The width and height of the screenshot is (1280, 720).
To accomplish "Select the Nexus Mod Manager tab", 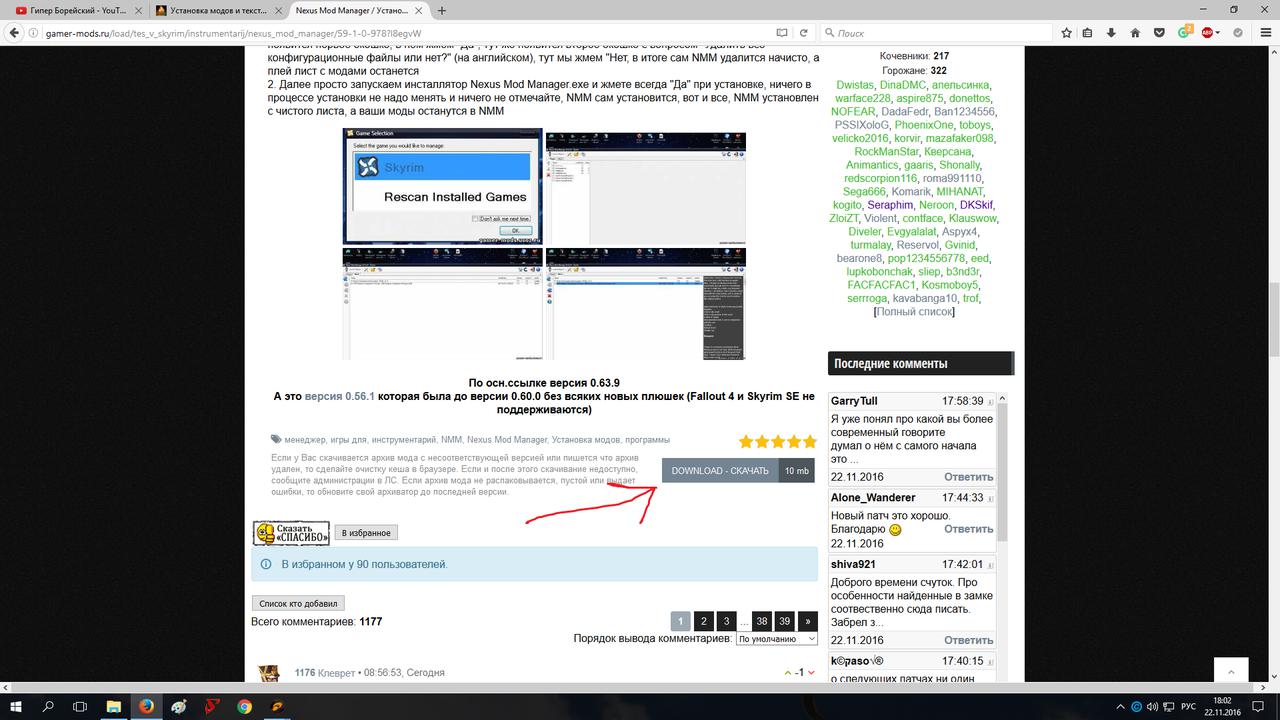I will tap(358, 10).
